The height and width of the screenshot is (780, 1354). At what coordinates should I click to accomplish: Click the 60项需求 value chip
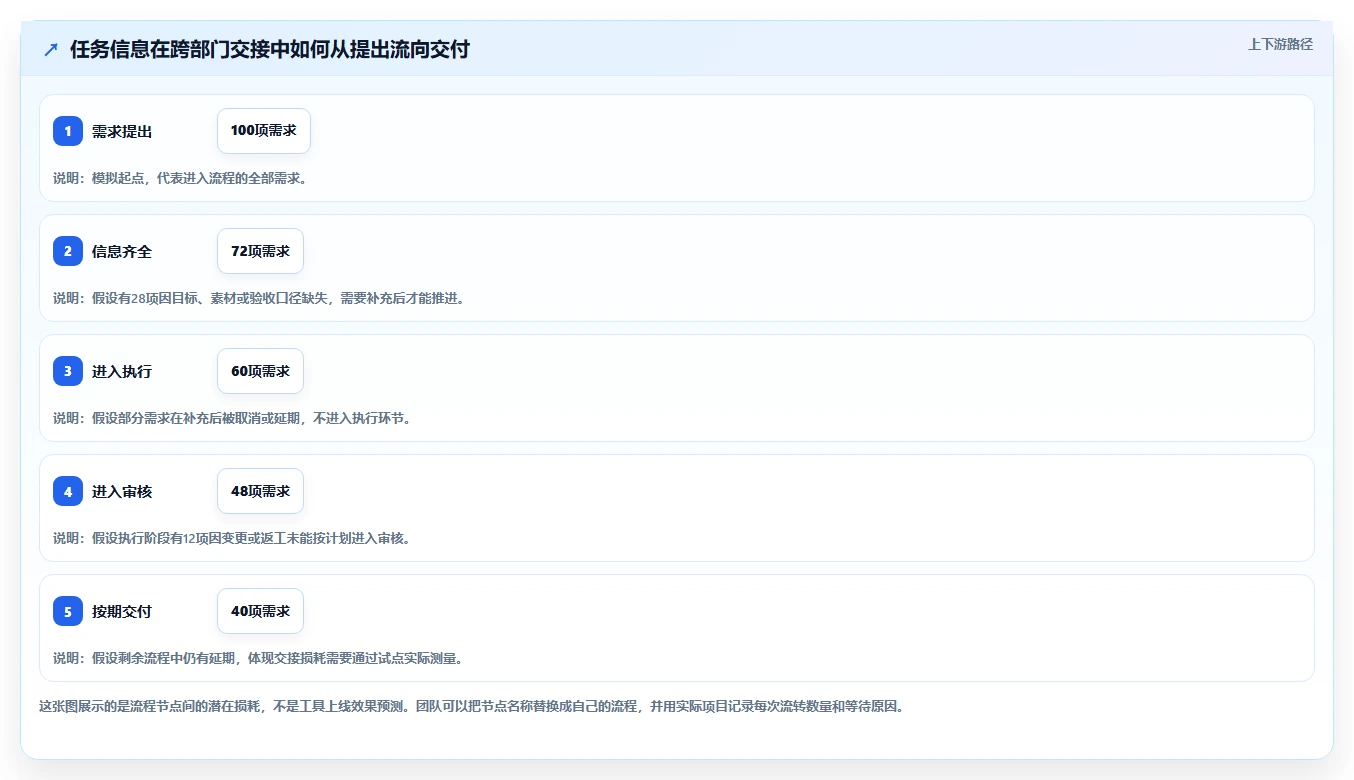(260, 371)
